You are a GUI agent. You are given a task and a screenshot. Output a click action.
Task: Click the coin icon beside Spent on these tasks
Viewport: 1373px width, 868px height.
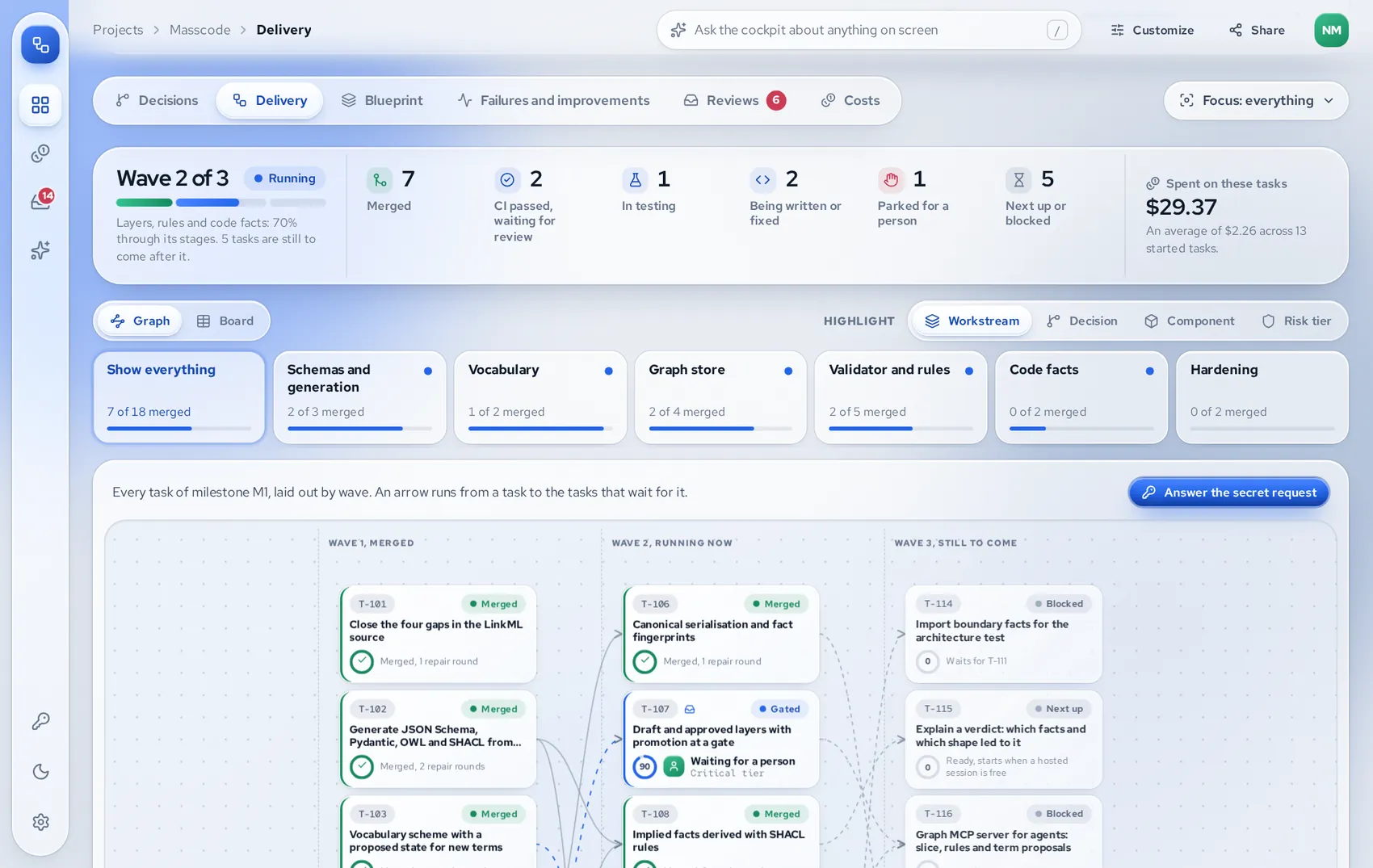pyautogui.click(x=1153, y=183)
